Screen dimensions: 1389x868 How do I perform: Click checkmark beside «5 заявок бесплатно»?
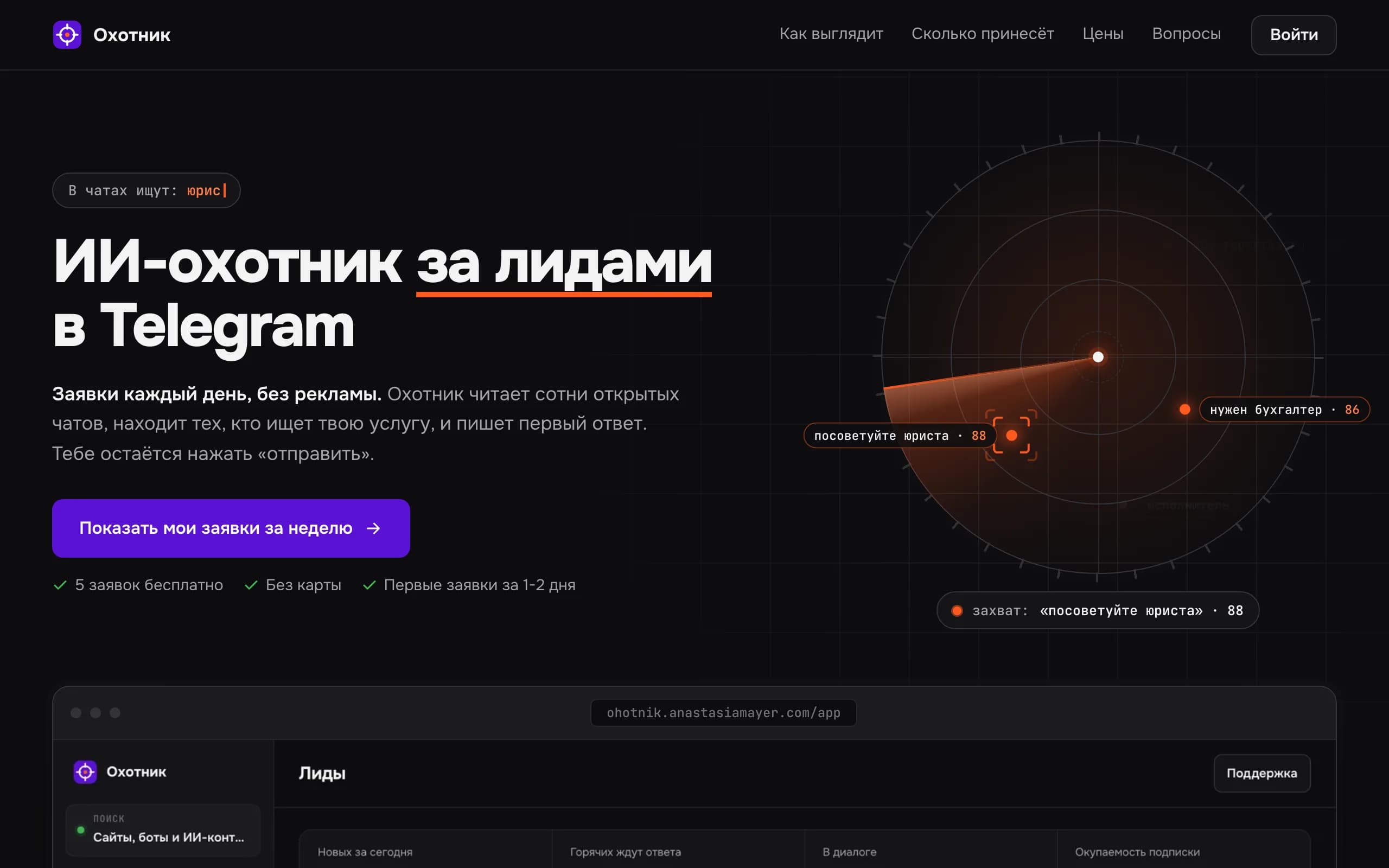(x=60, y=585)
